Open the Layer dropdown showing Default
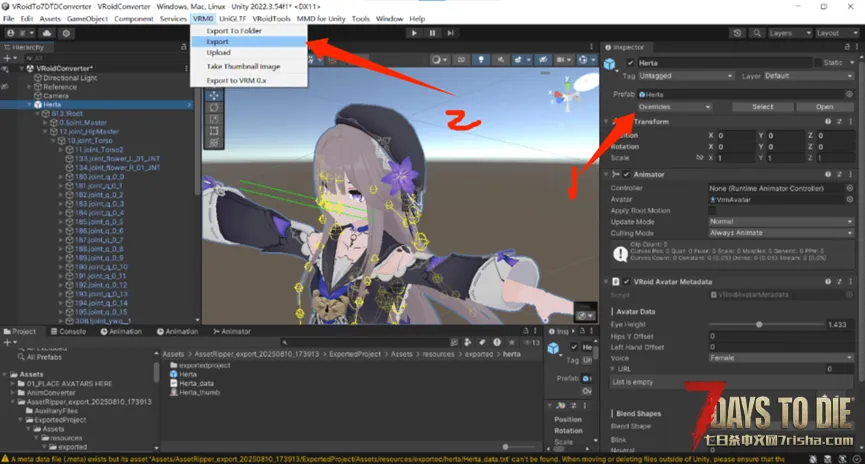The width and height of the screenshot is (865, 464). [809, 76]
